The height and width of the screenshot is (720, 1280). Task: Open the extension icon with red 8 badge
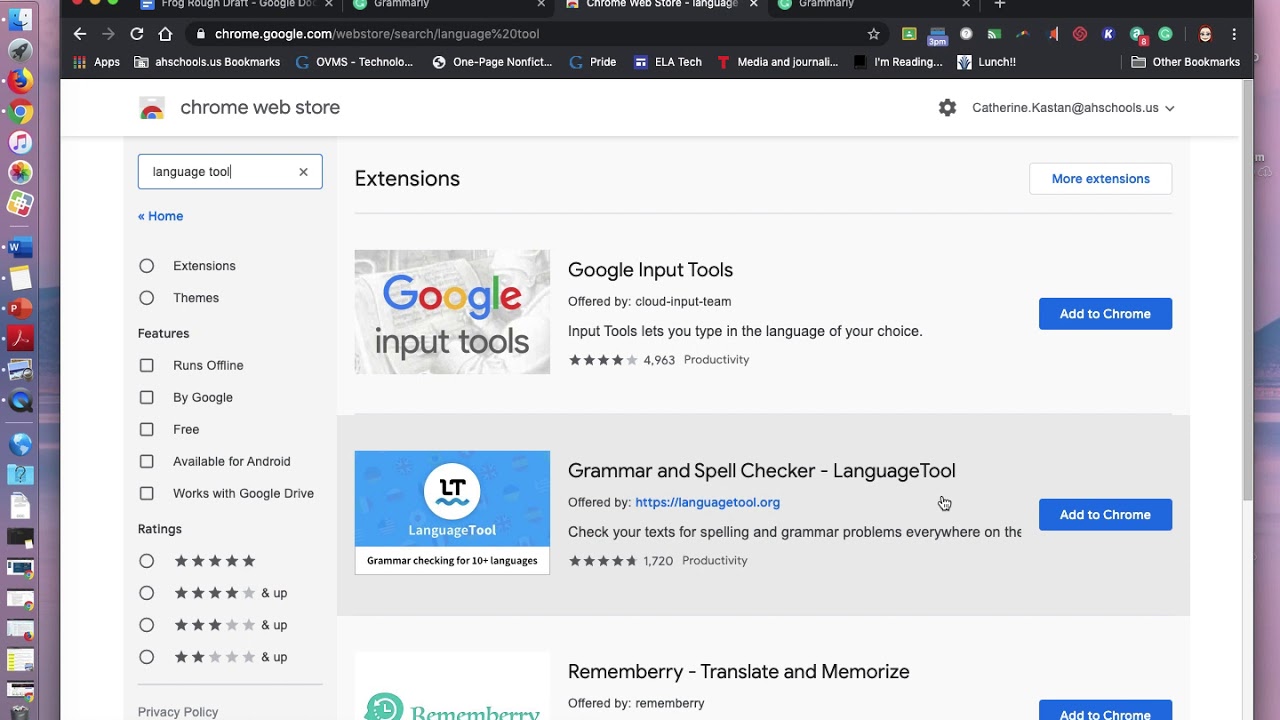tap(1137, 35)
